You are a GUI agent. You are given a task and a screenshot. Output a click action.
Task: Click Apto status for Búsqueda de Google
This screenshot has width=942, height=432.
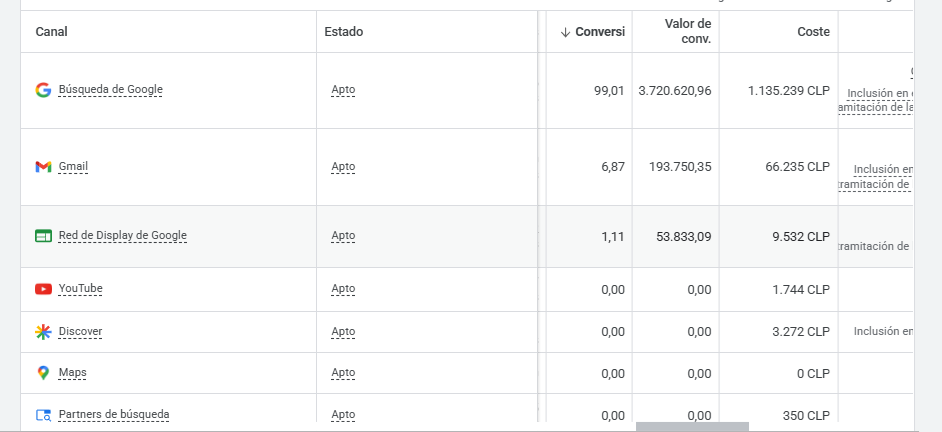(x=343, y=90)
